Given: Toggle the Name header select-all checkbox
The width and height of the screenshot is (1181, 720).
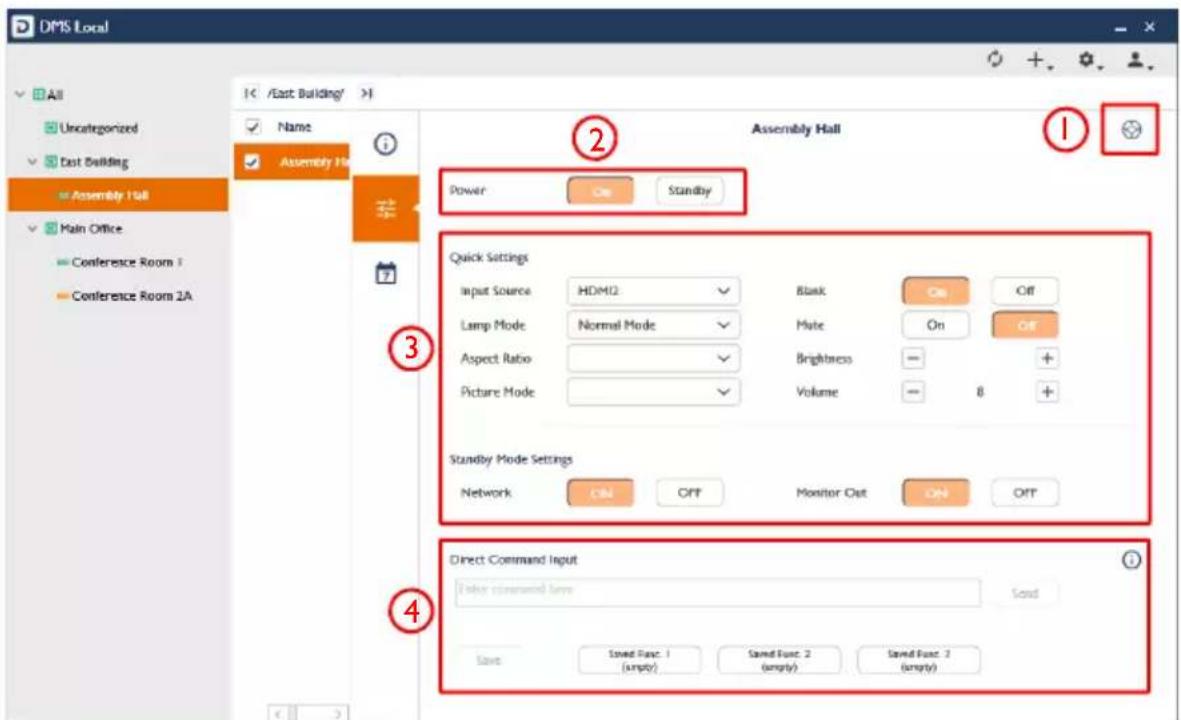Looking at the screenshot, I should coord(253,127).
